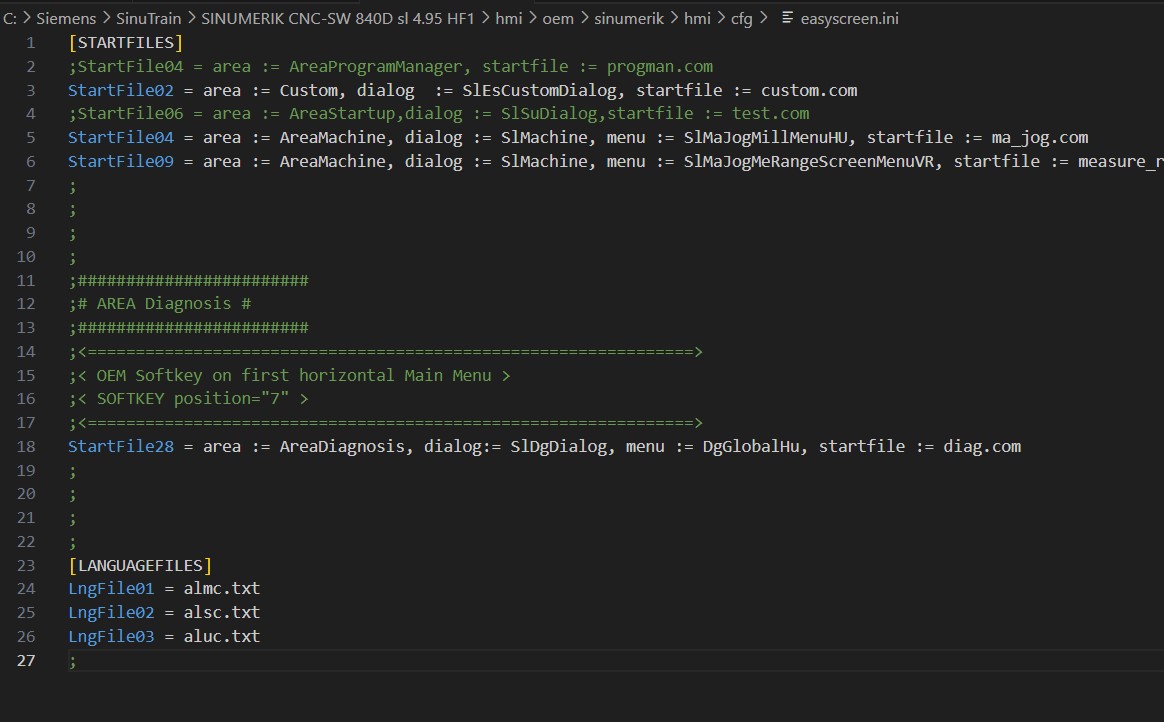Click the C: drive breadcrumb

(x=10, y=19)
